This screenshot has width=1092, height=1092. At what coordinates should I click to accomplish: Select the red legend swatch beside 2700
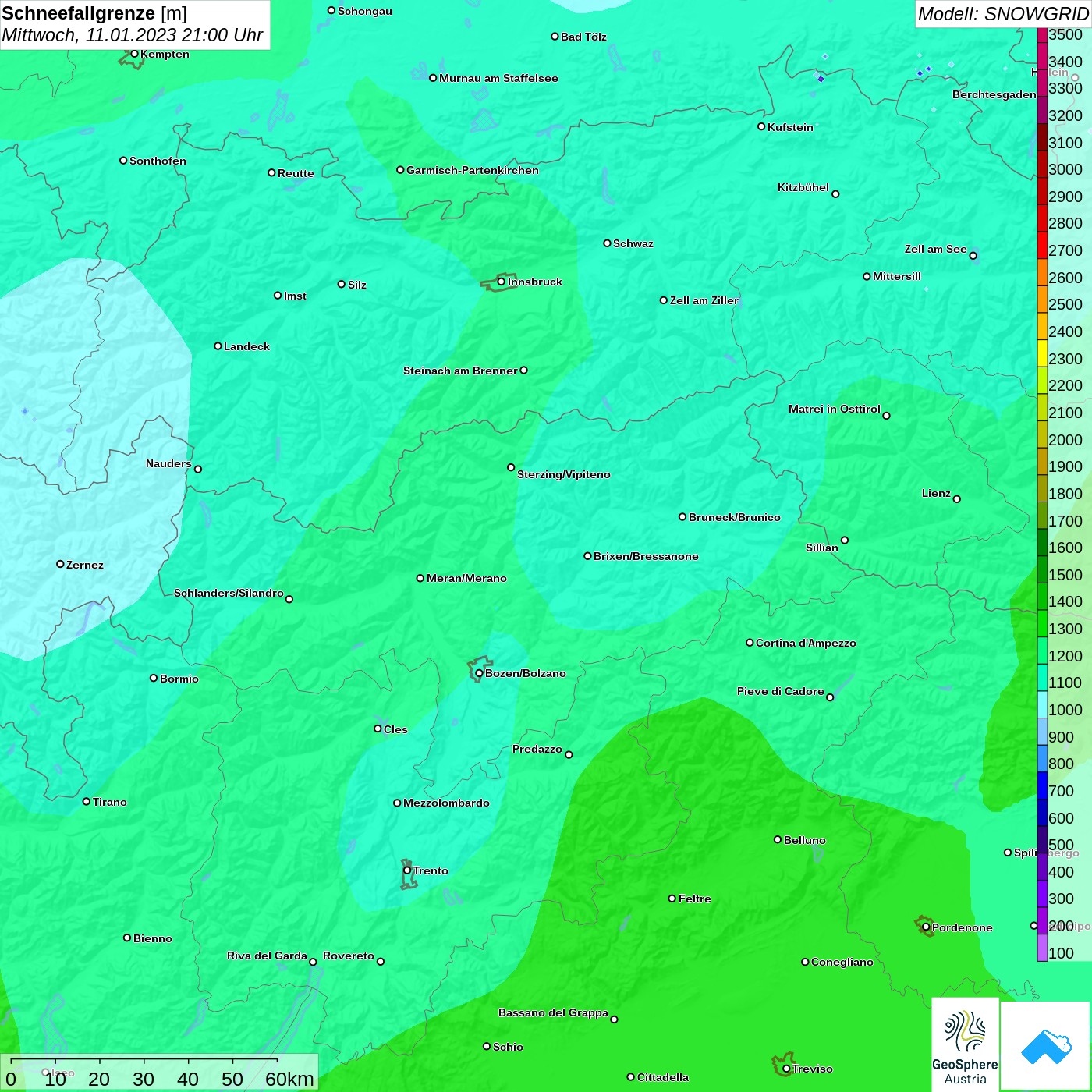[x=1042, y=246]
